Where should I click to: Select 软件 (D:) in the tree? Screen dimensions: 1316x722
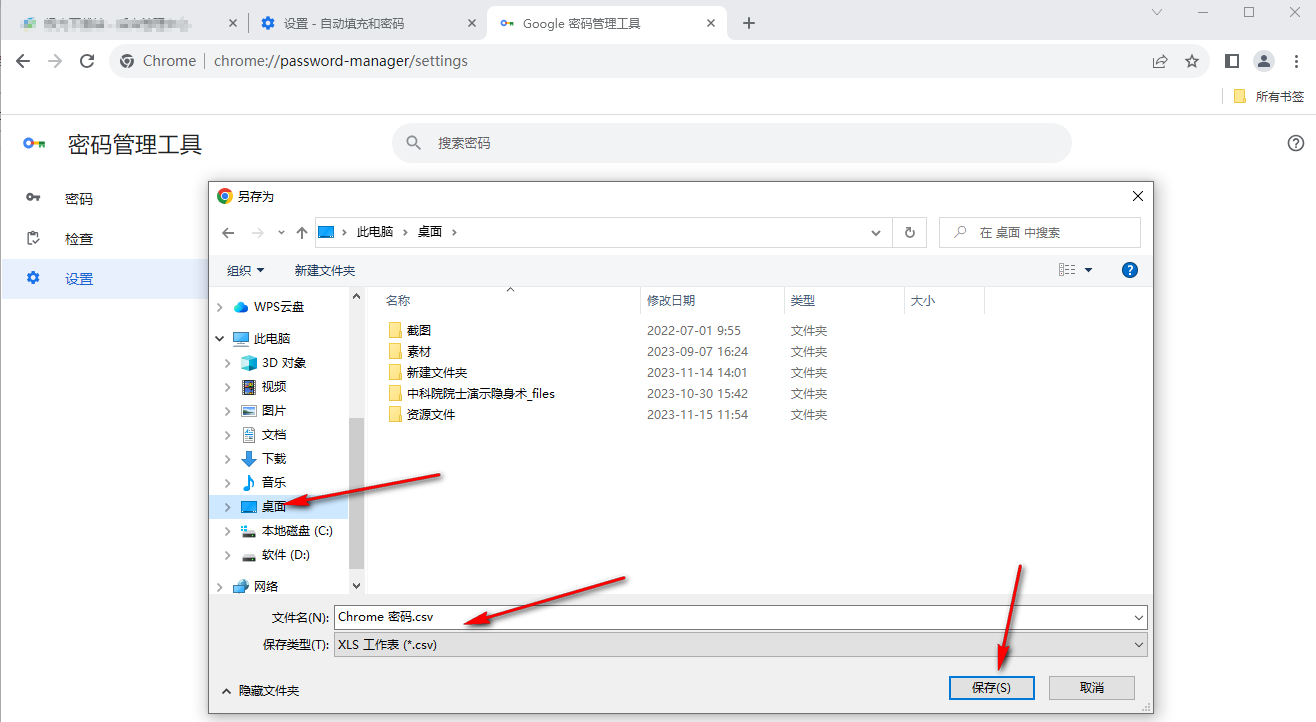point(286,555)
